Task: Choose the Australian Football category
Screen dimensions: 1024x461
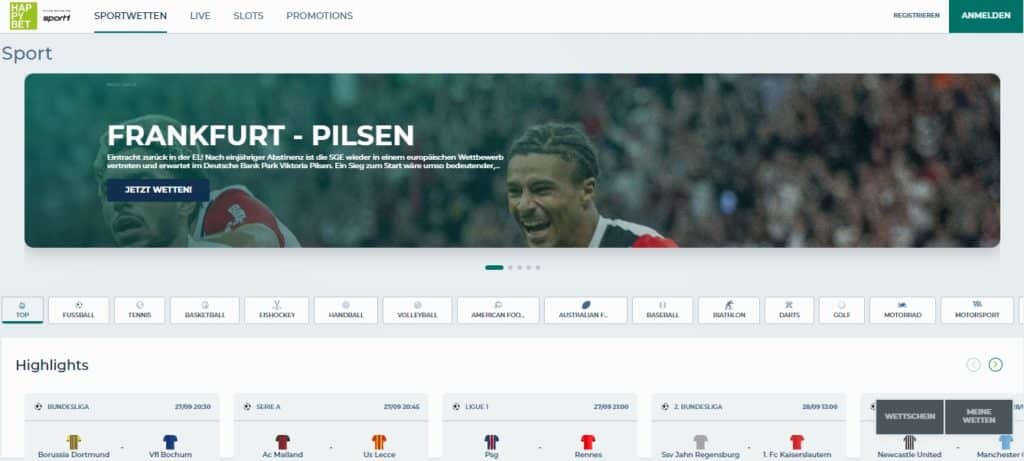Action: point(585,310)
